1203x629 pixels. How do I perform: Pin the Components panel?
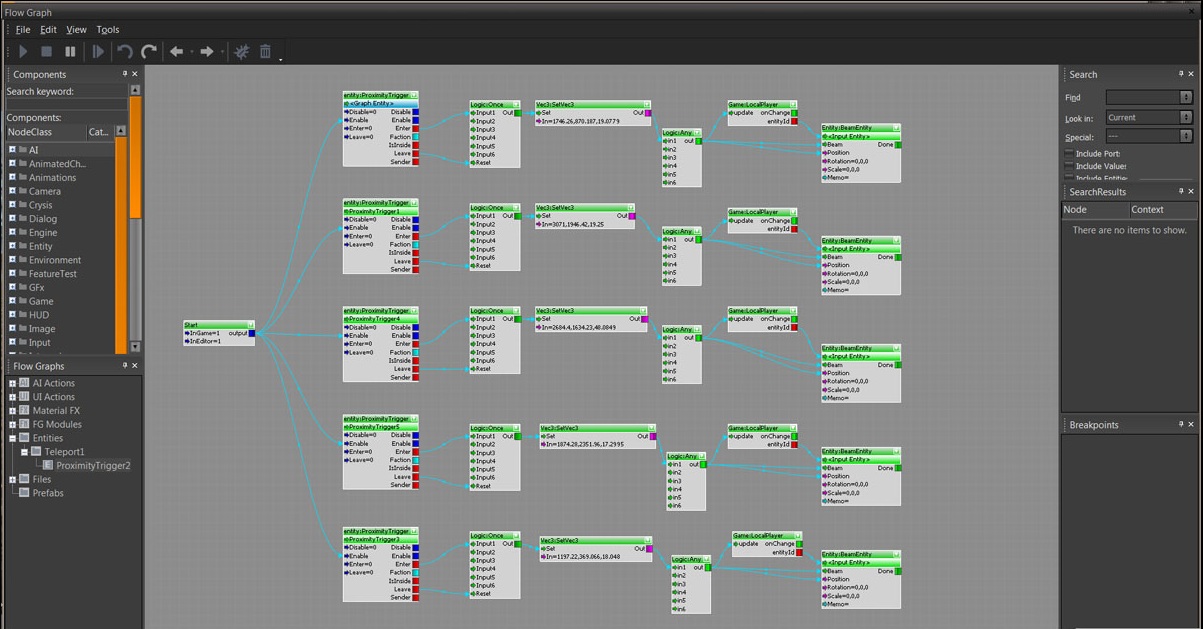125,74
